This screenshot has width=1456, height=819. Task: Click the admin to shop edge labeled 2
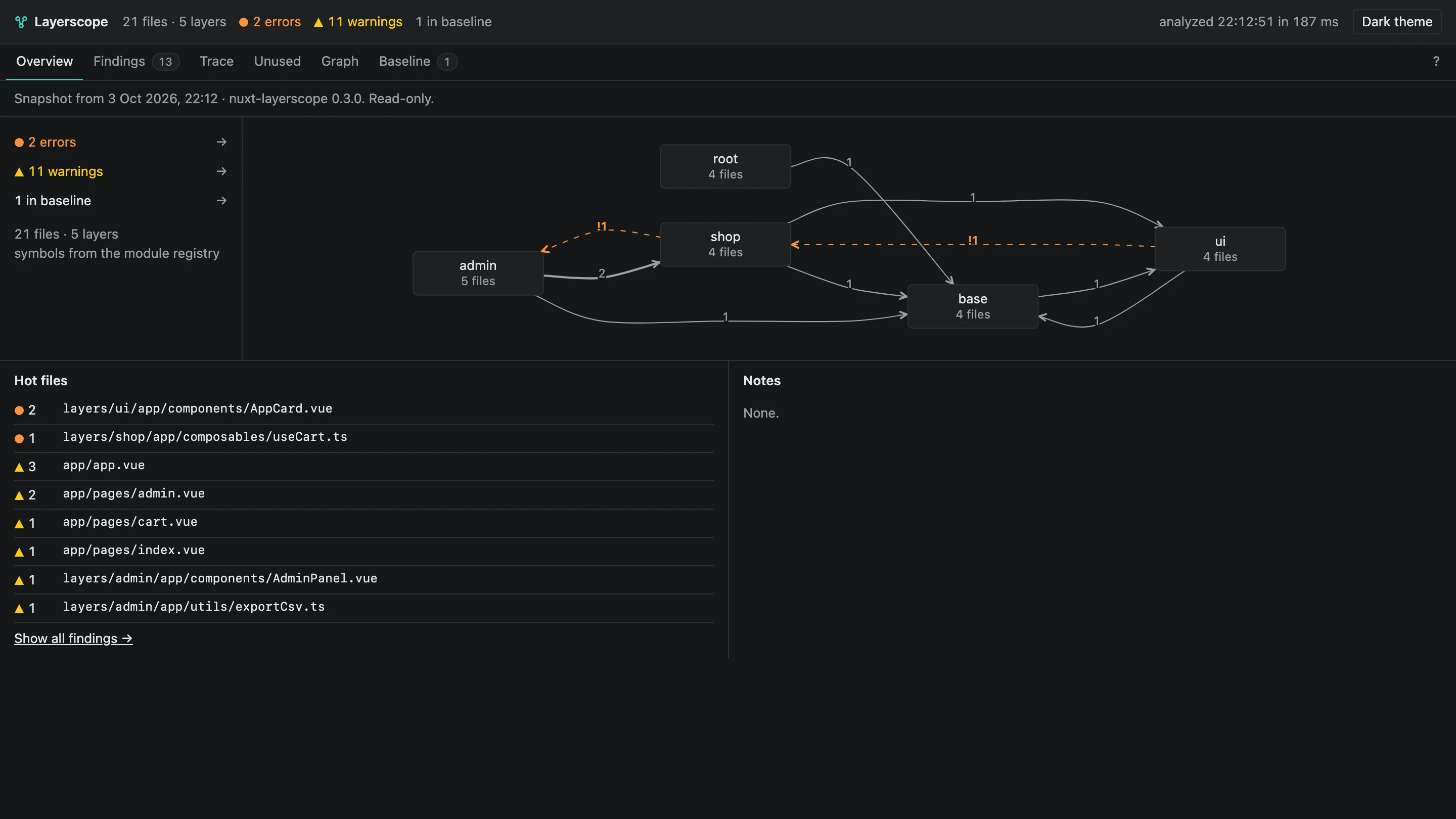(602, 274)
